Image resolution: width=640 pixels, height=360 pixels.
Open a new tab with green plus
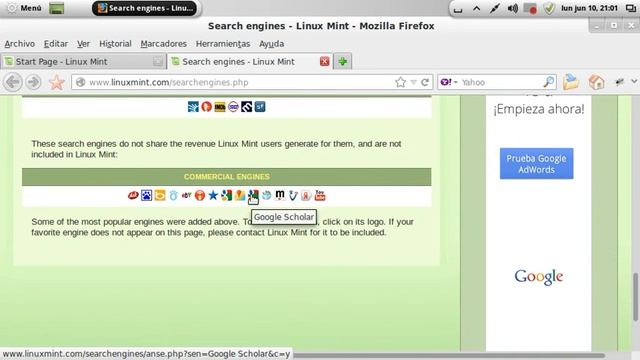pos(342,62)
